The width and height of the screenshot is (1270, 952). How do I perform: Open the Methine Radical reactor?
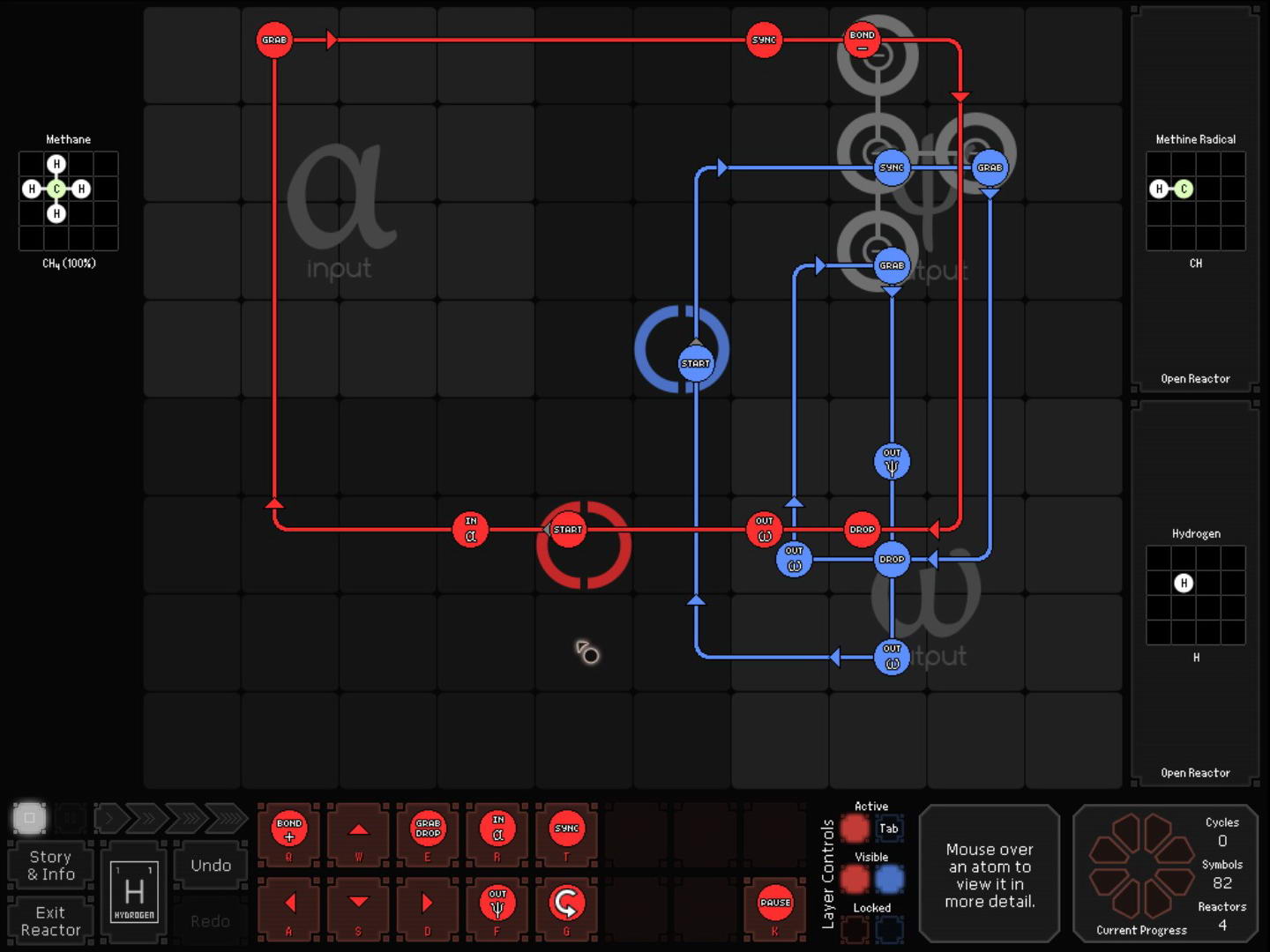pyautogui.click(x=1195, y=379)
